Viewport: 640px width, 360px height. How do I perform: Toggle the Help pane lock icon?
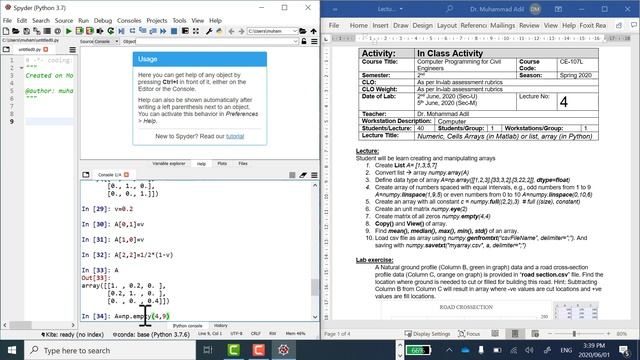[x=304, y=41]
